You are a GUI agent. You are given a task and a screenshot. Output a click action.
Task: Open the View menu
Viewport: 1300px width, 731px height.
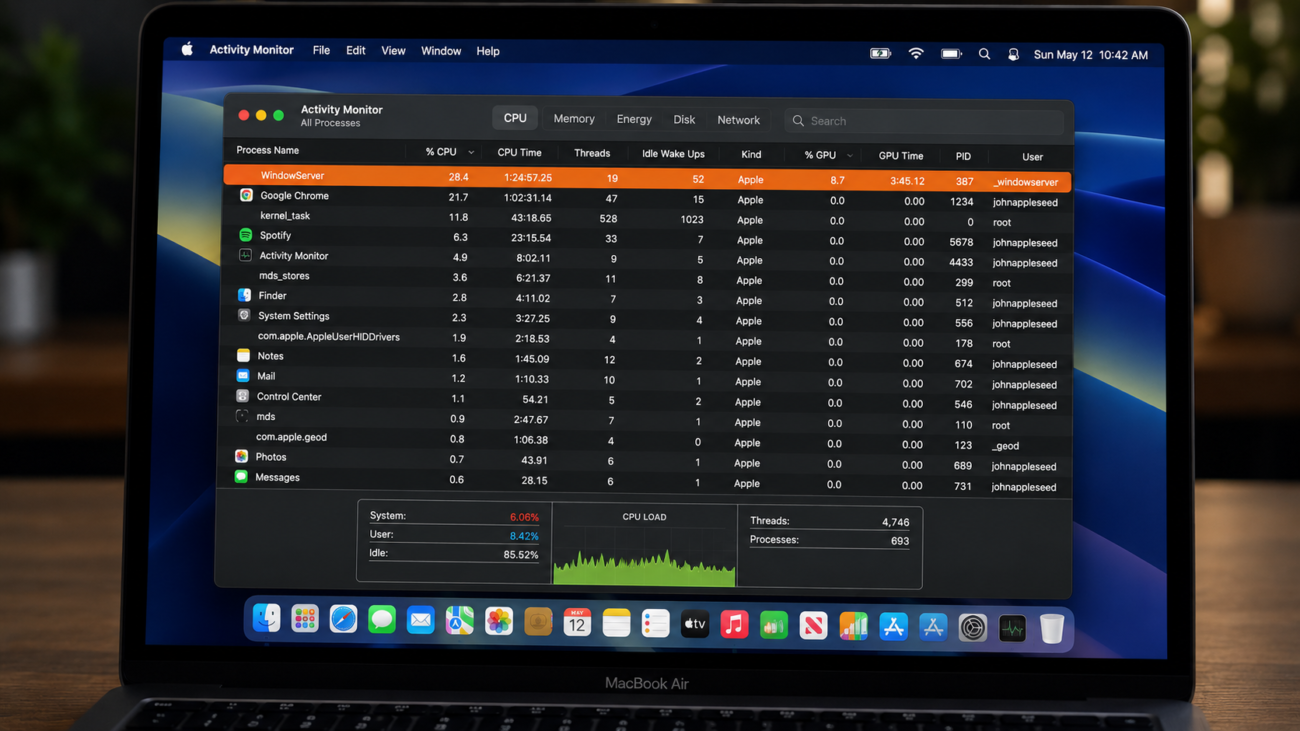(x=393, y=51)
